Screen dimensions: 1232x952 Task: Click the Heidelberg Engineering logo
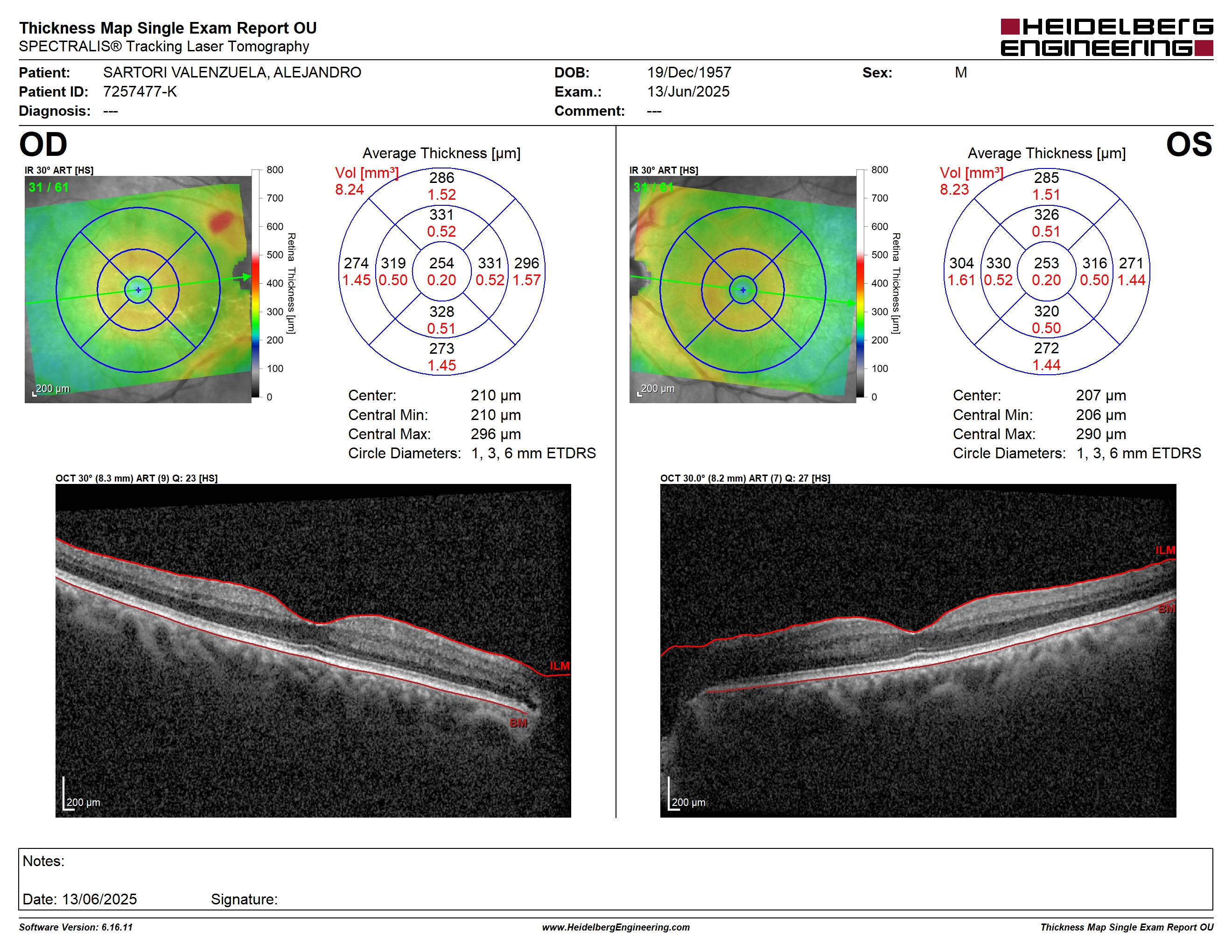(x=1106, y=37)
